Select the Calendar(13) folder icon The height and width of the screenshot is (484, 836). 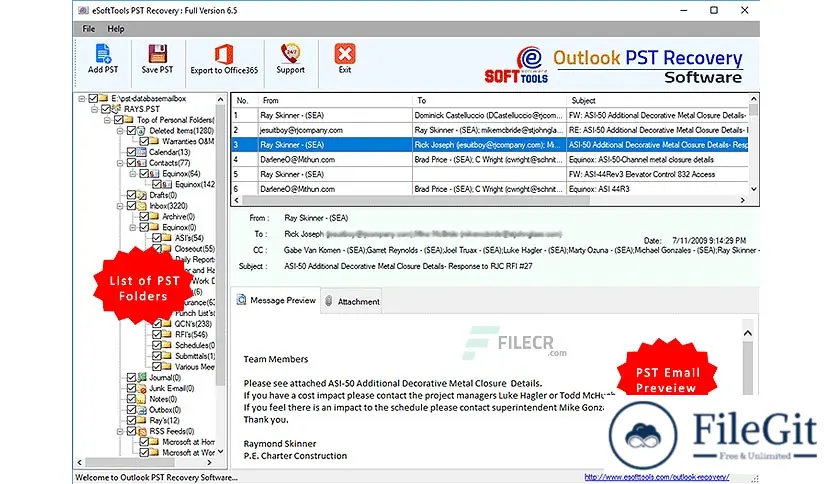[141, 152]
